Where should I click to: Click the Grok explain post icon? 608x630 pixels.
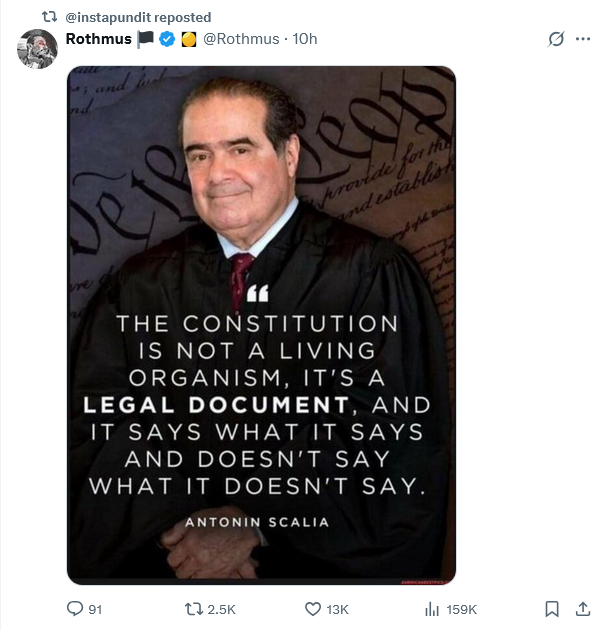pyautogui.click(x=556, y=39)
